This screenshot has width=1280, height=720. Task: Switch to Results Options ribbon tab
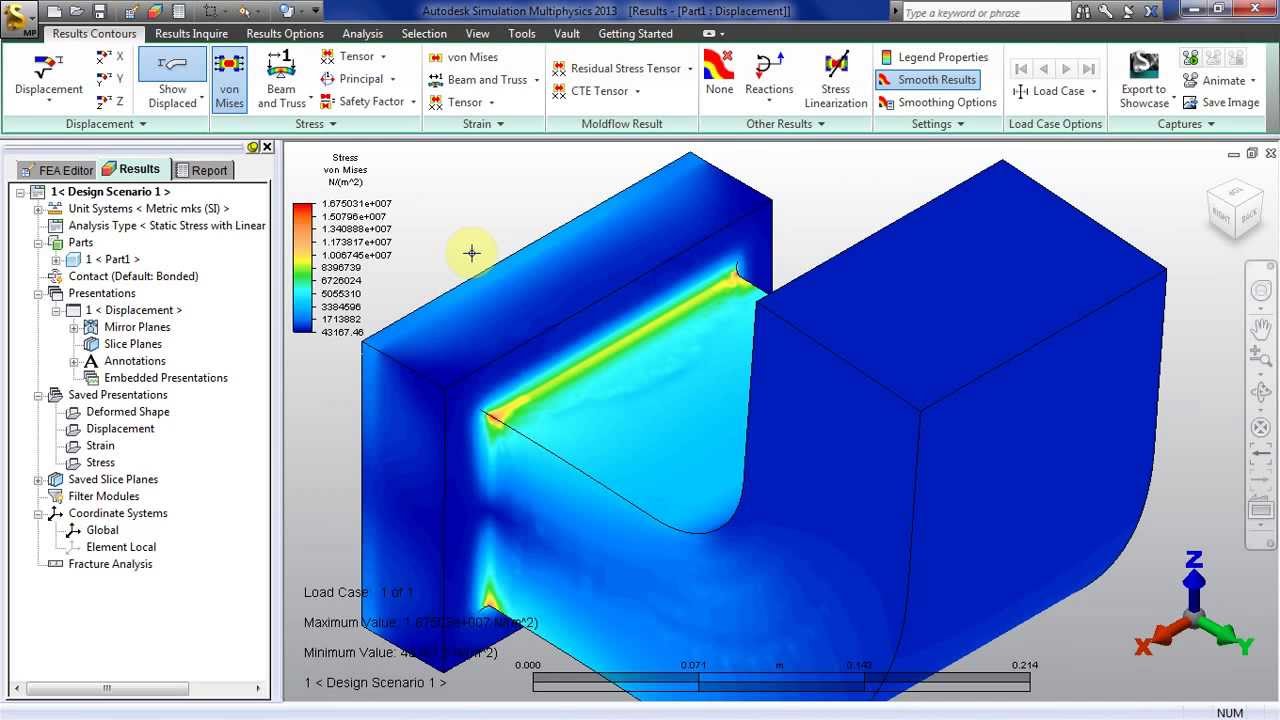tap(285, 34)
